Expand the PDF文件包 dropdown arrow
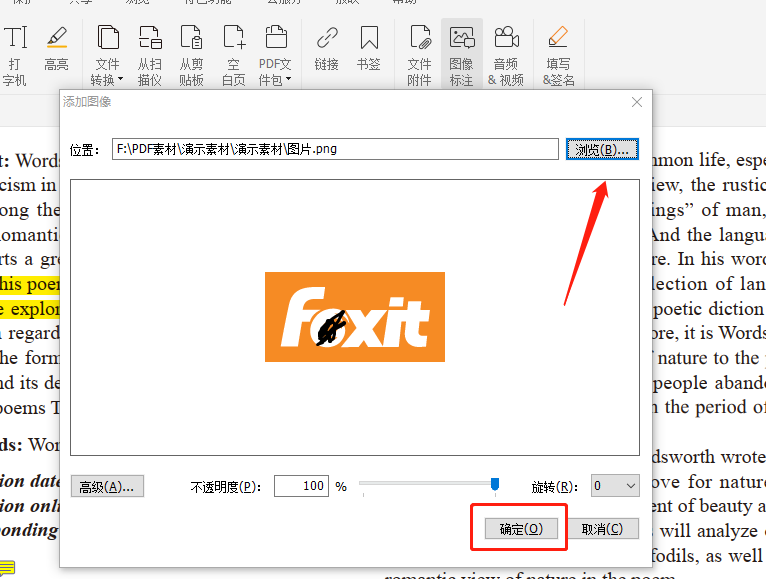 (x=289, y=79)
